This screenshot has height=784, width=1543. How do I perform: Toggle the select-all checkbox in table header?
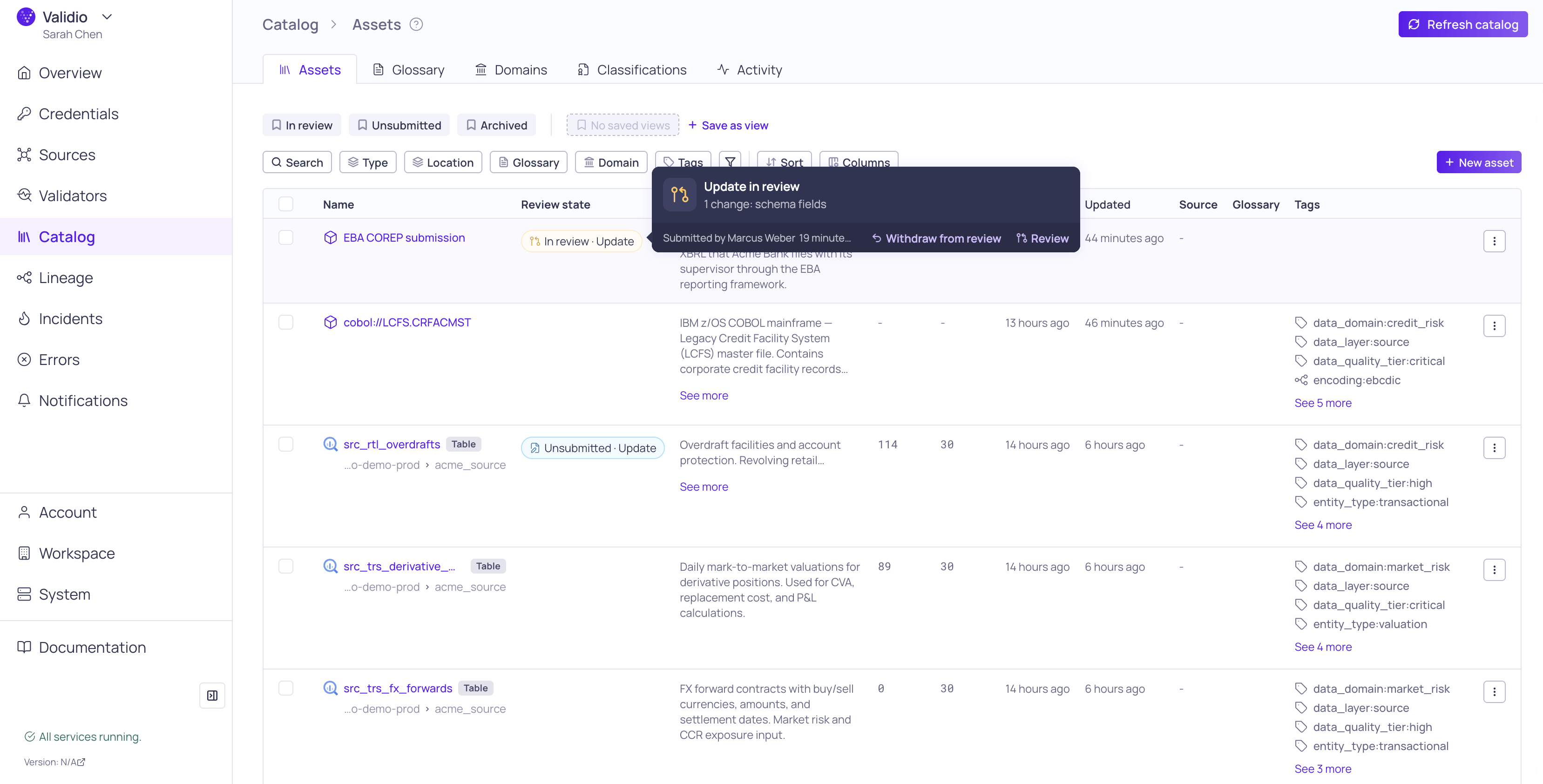coord(286,204)
